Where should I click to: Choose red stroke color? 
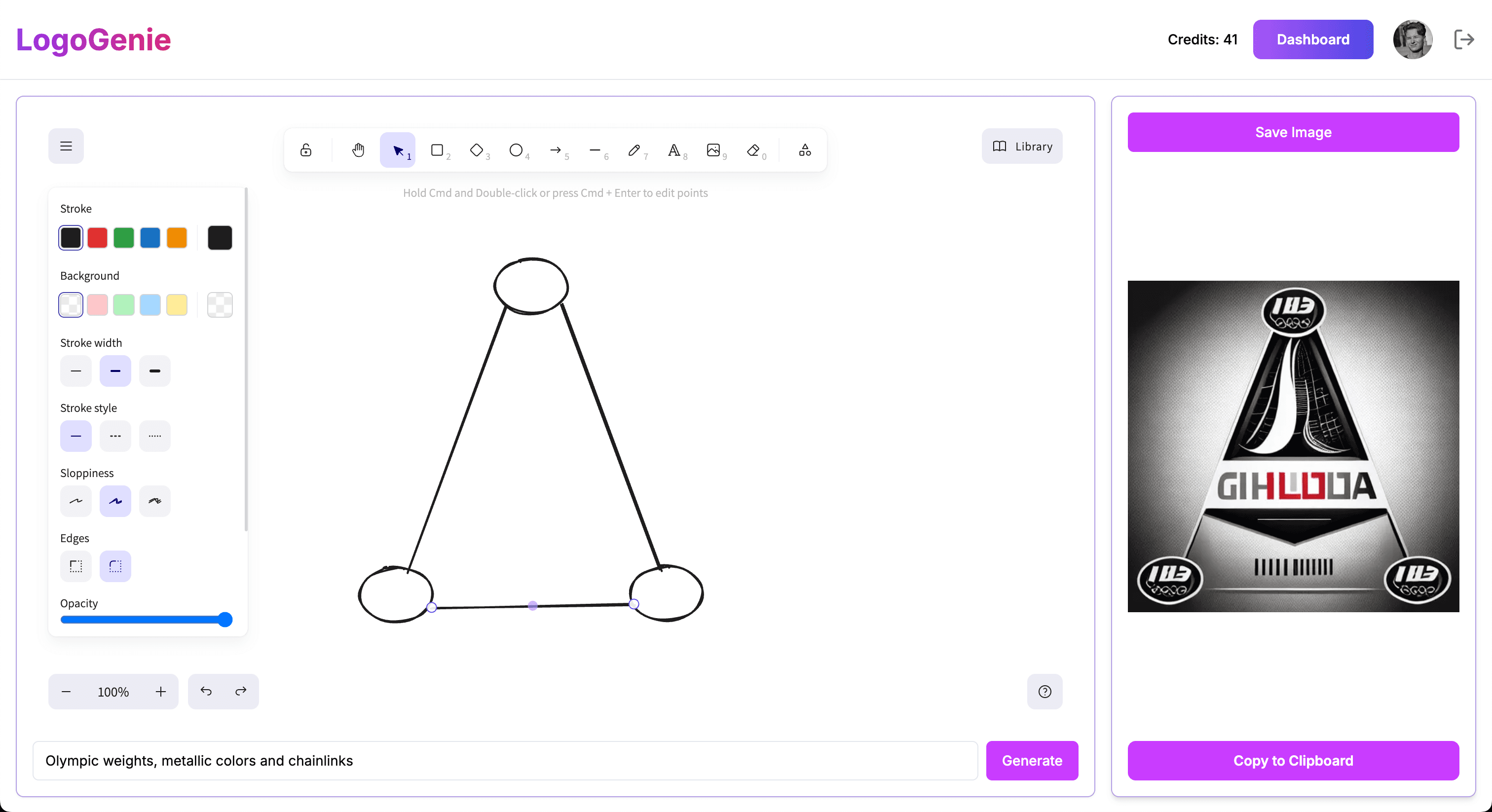97,237
